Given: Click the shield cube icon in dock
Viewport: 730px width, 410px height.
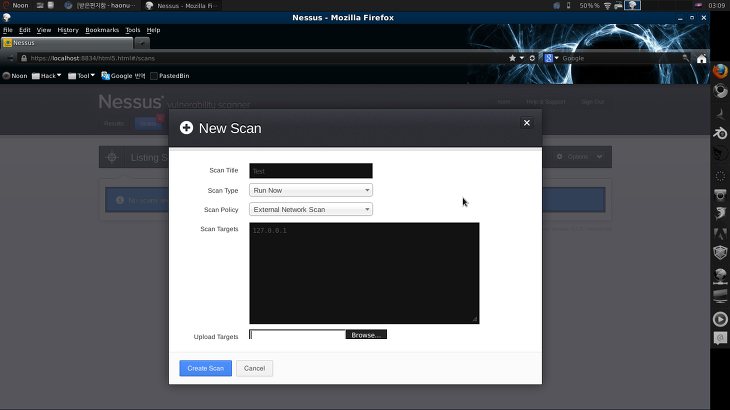Looking at the screenshot, I should 720,253.
